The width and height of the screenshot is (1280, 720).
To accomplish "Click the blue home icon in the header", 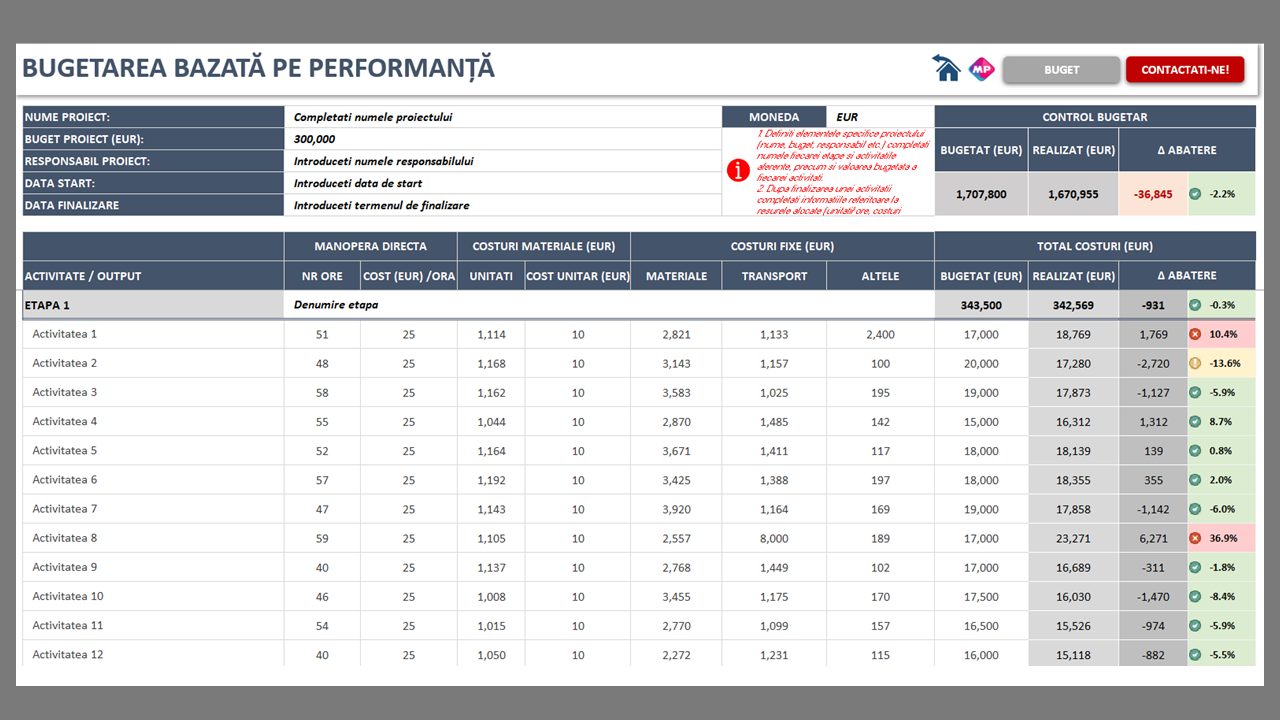I will coord(946,69).
